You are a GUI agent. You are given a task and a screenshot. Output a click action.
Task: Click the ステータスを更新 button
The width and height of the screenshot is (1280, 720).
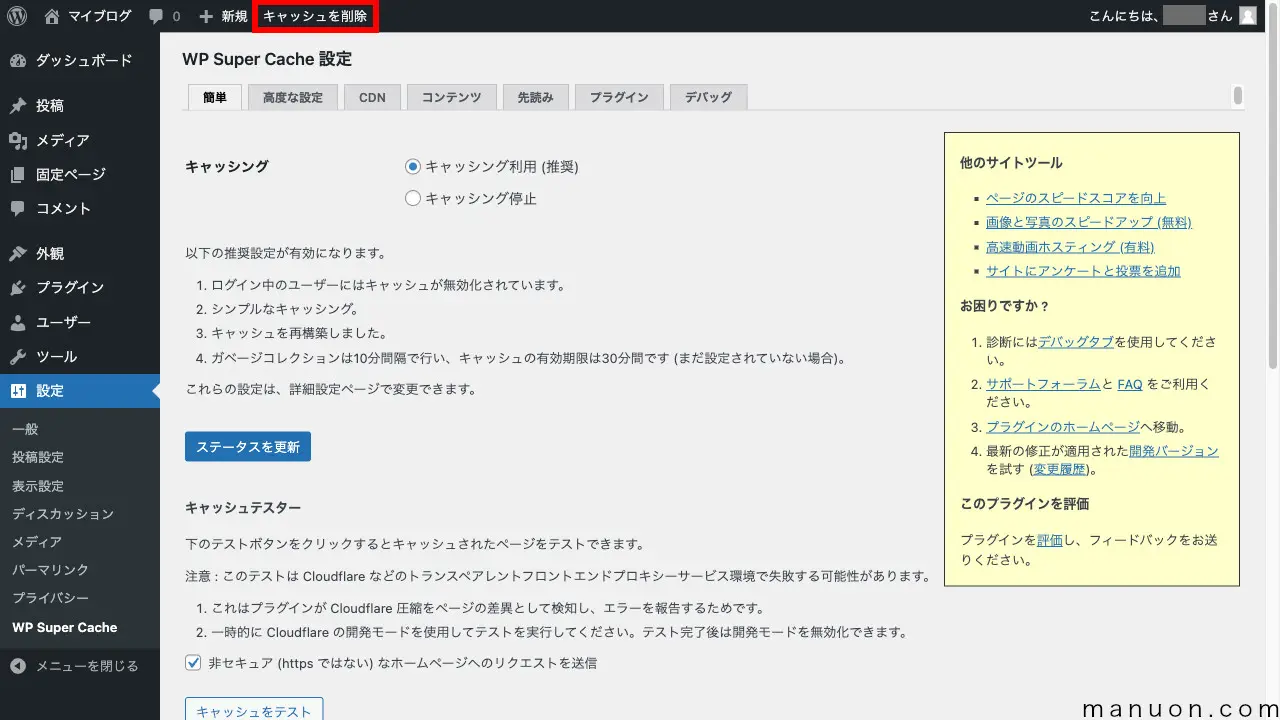click(247, 446)
